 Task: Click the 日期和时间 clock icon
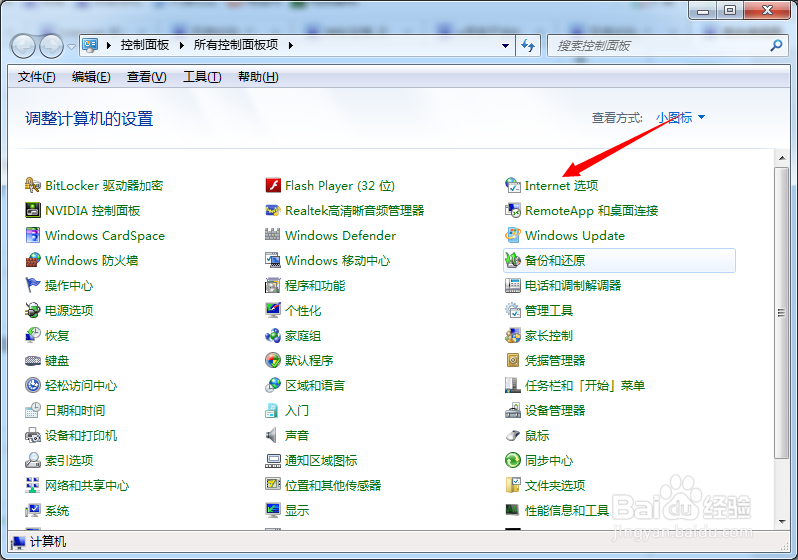[33, 410]
